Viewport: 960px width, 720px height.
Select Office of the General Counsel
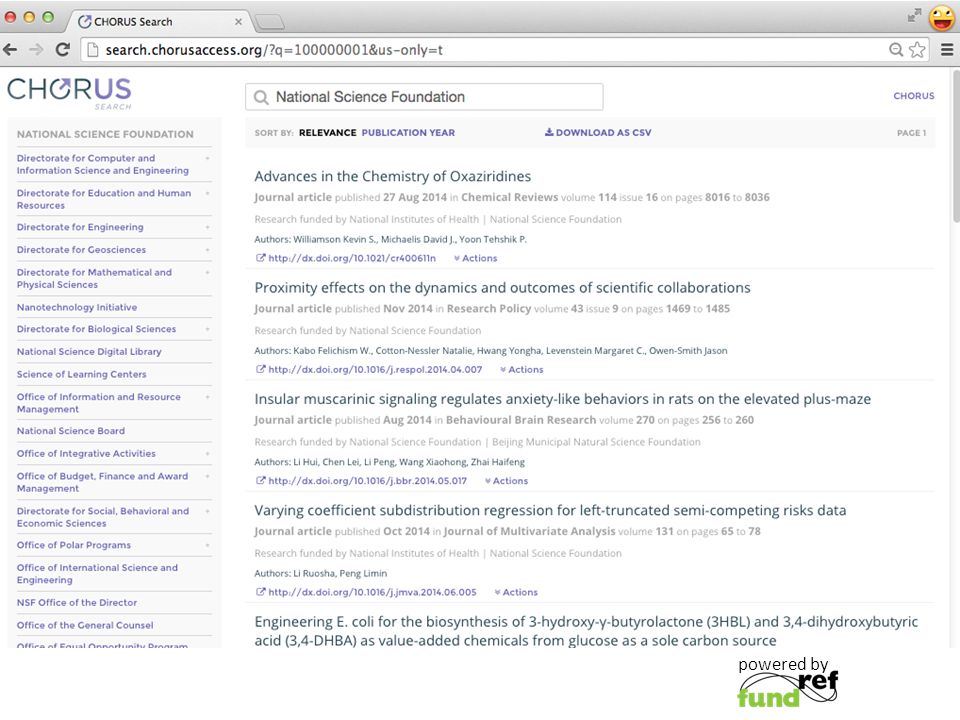[85, 626]
